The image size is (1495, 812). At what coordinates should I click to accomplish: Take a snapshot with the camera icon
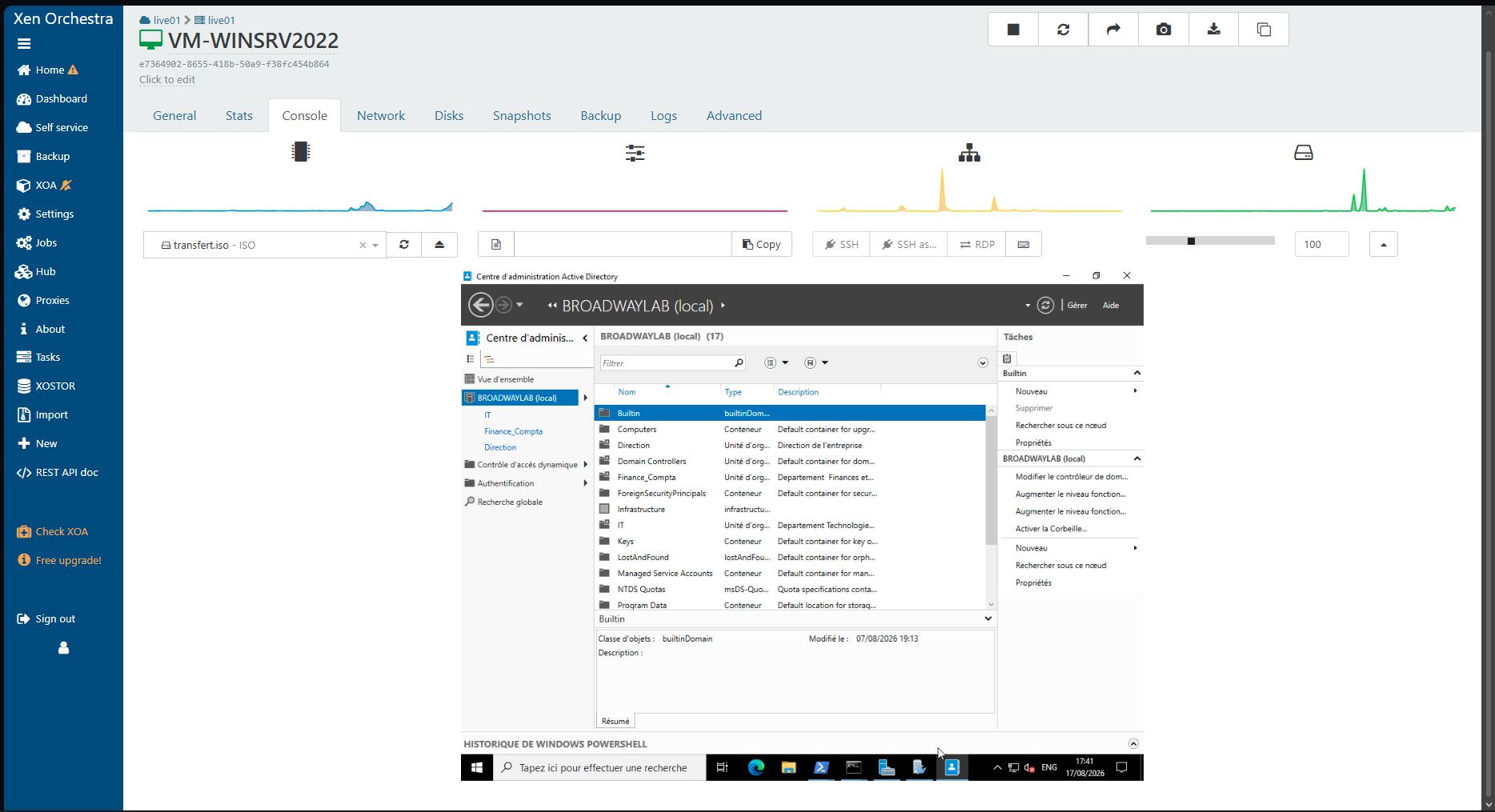tap(1164, 30)
